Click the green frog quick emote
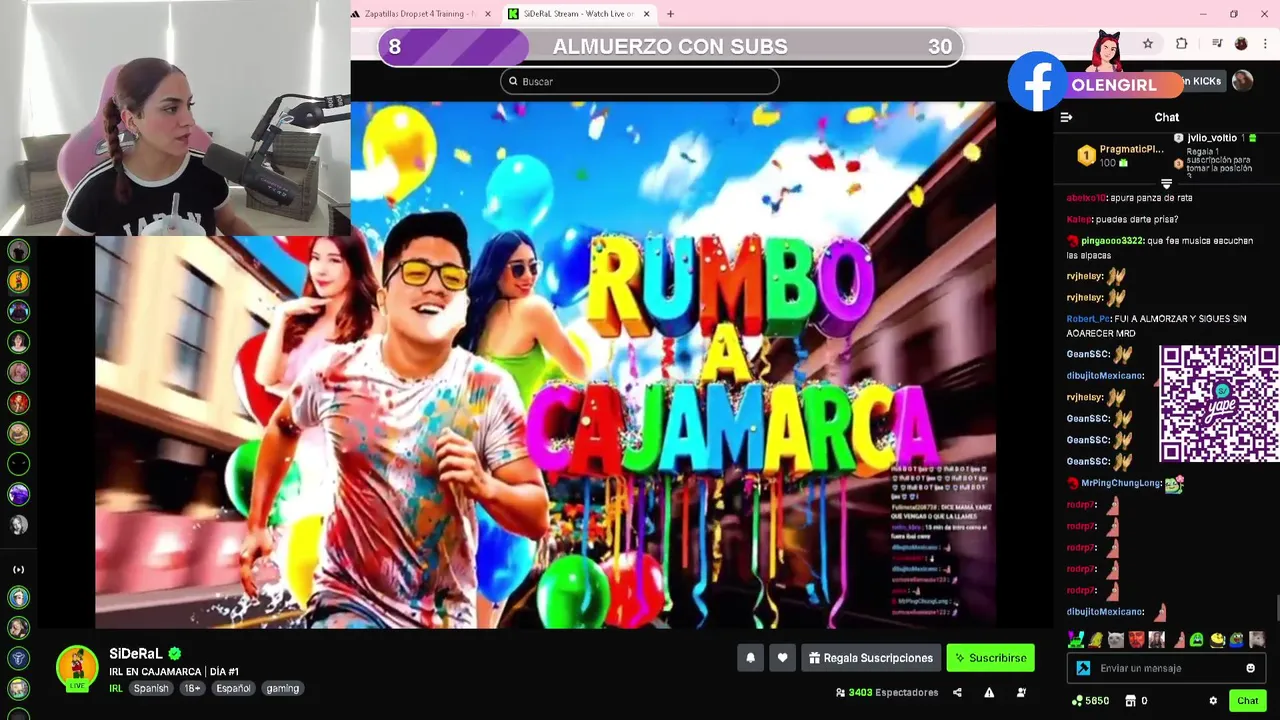This screenshot has height=720, width=1280. pos(1197,639)
